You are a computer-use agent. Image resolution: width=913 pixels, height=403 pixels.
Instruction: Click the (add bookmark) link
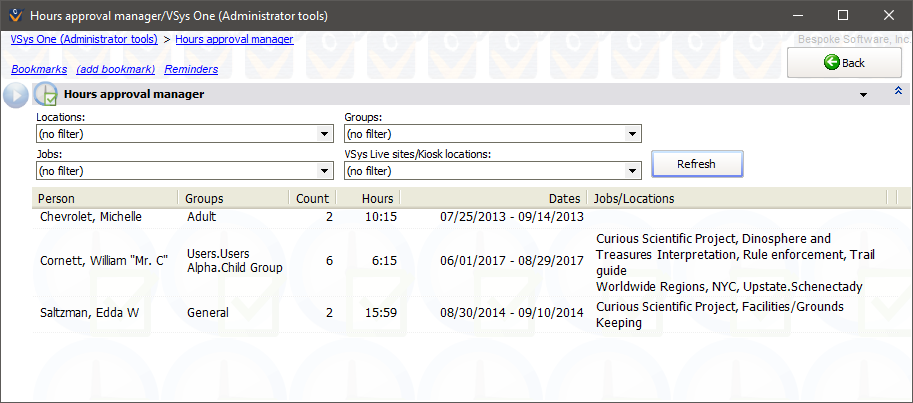(116, 69)
